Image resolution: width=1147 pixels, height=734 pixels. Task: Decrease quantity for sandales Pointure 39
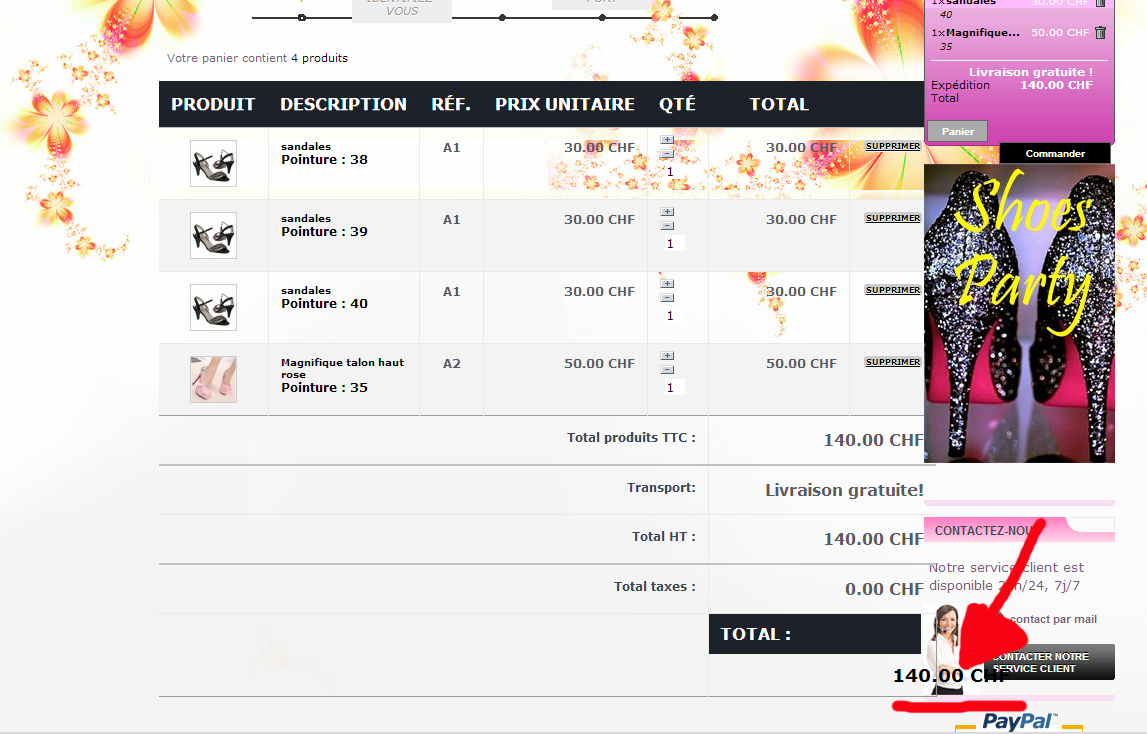coord(667,225)
